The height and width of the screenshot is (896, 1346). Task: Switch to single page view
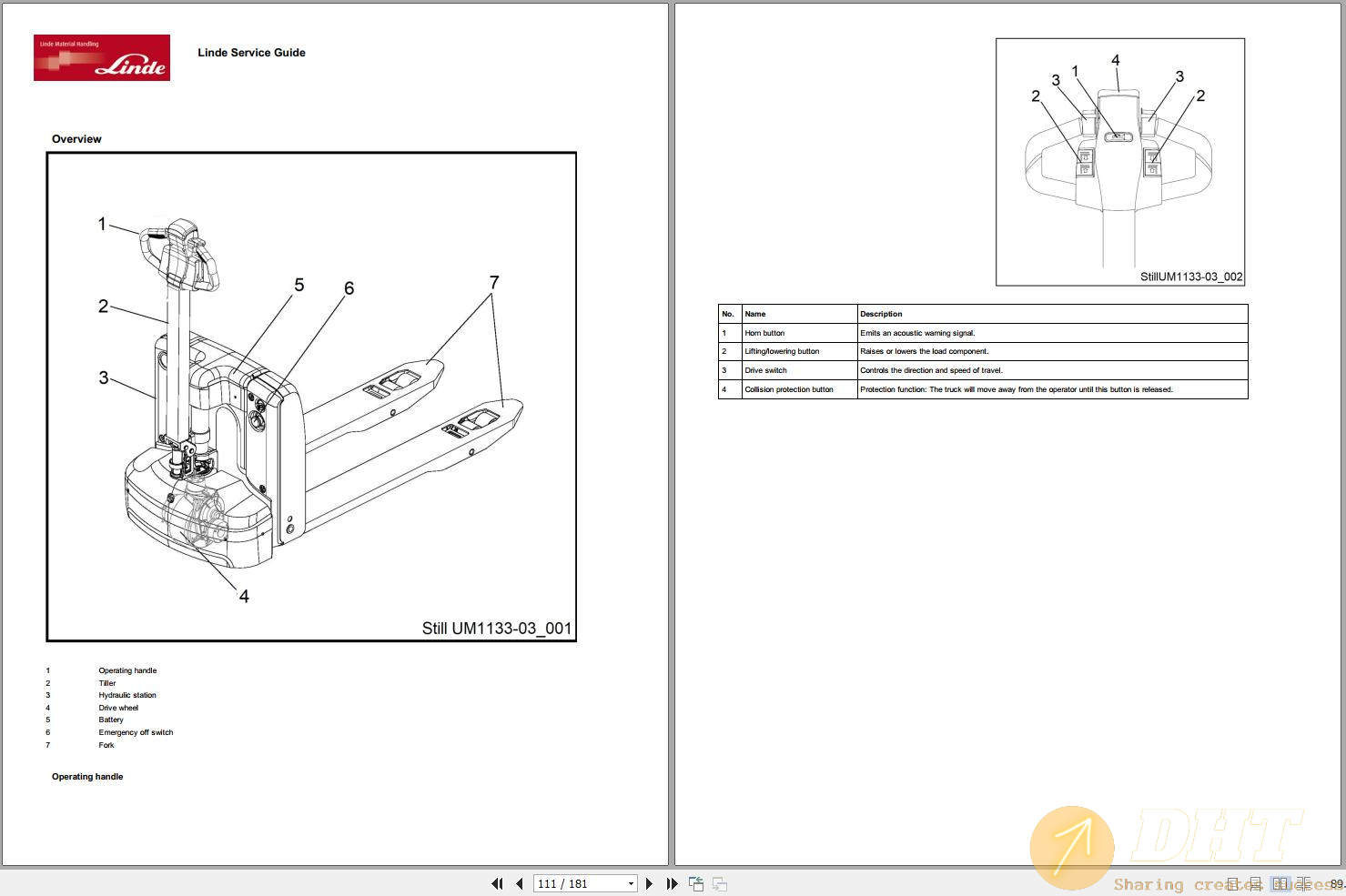coord(1232,883)
